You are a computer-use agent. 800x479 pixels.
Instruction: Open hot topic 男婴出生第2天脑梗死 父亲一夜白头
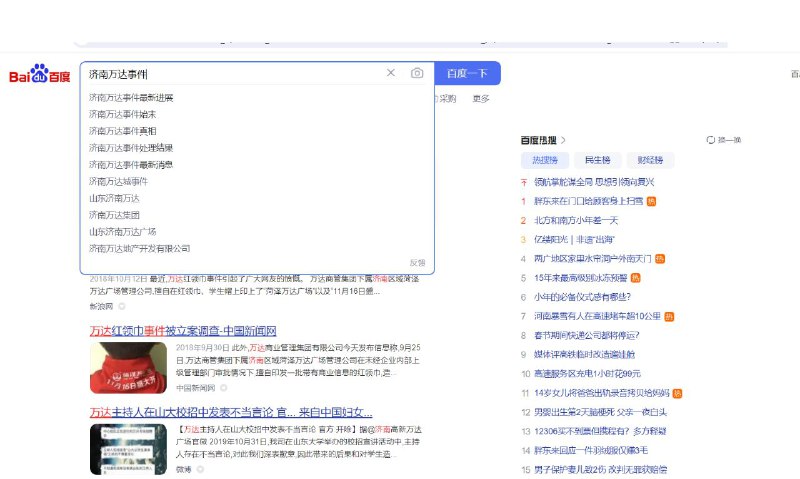click(601, 412)
